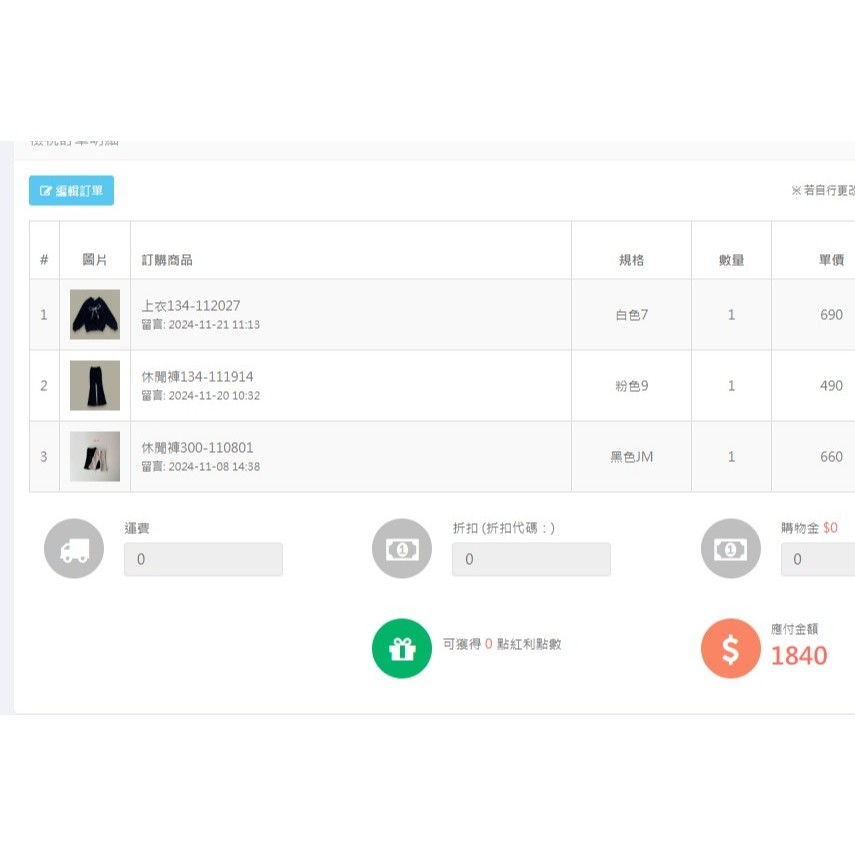Open the dark flared pants thumbnail
This screenshot has height=855, width=855.
point(95,386)
